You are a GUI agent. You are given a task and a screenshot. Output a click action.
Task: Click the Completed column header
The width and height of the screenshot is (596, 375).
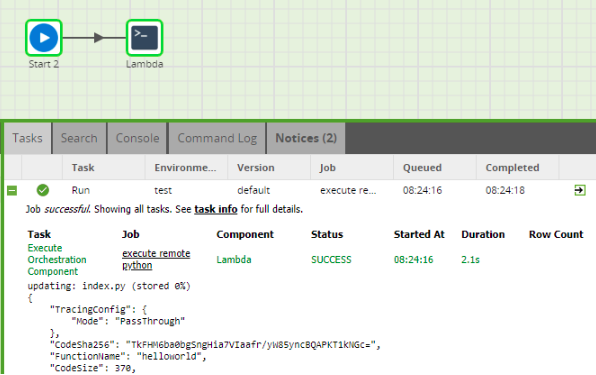coord(517,168)
